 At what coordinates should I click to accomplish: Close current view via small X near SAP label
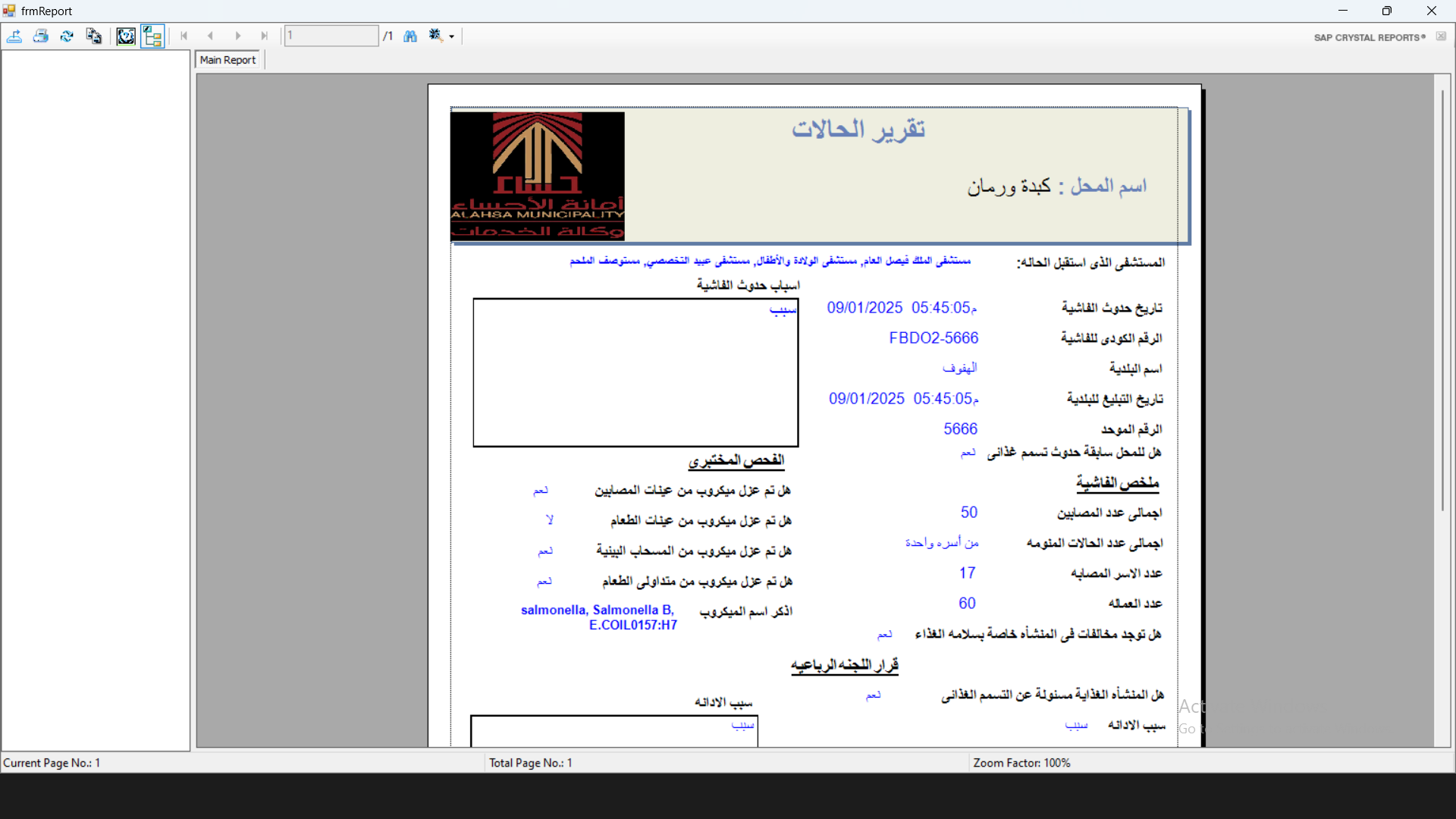1442,36
